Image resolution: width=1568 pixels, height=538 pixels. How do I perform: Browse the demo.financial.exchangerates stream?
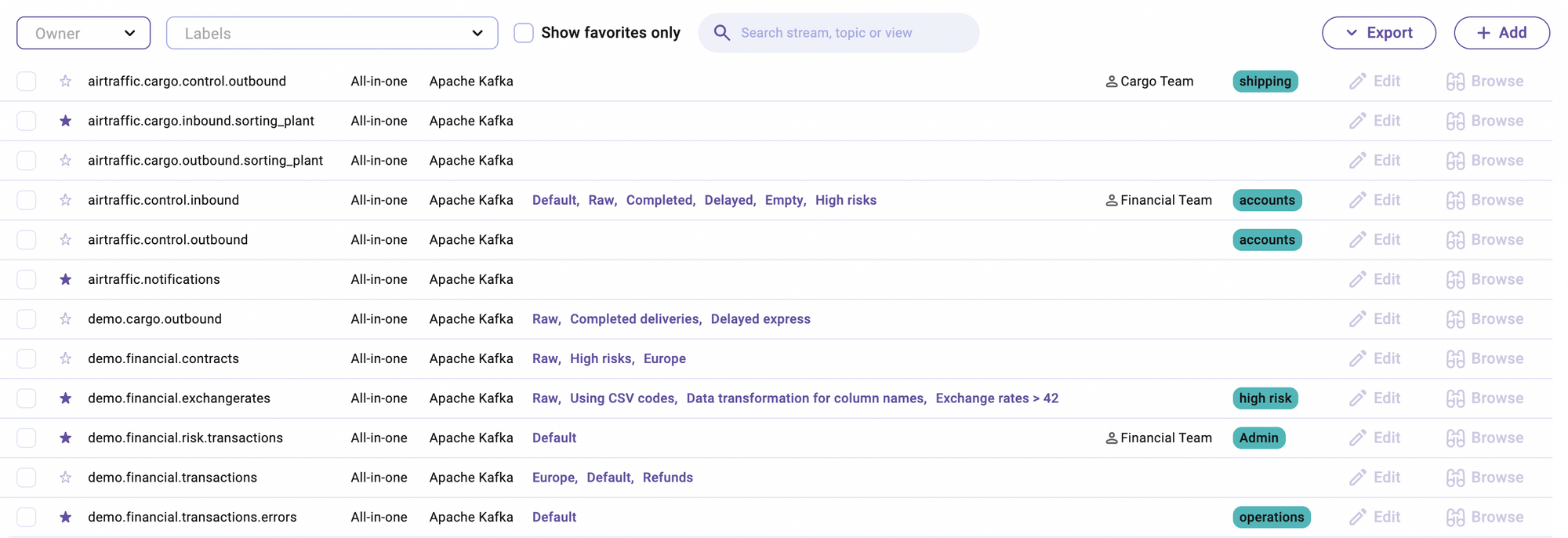pos(1485,398)
